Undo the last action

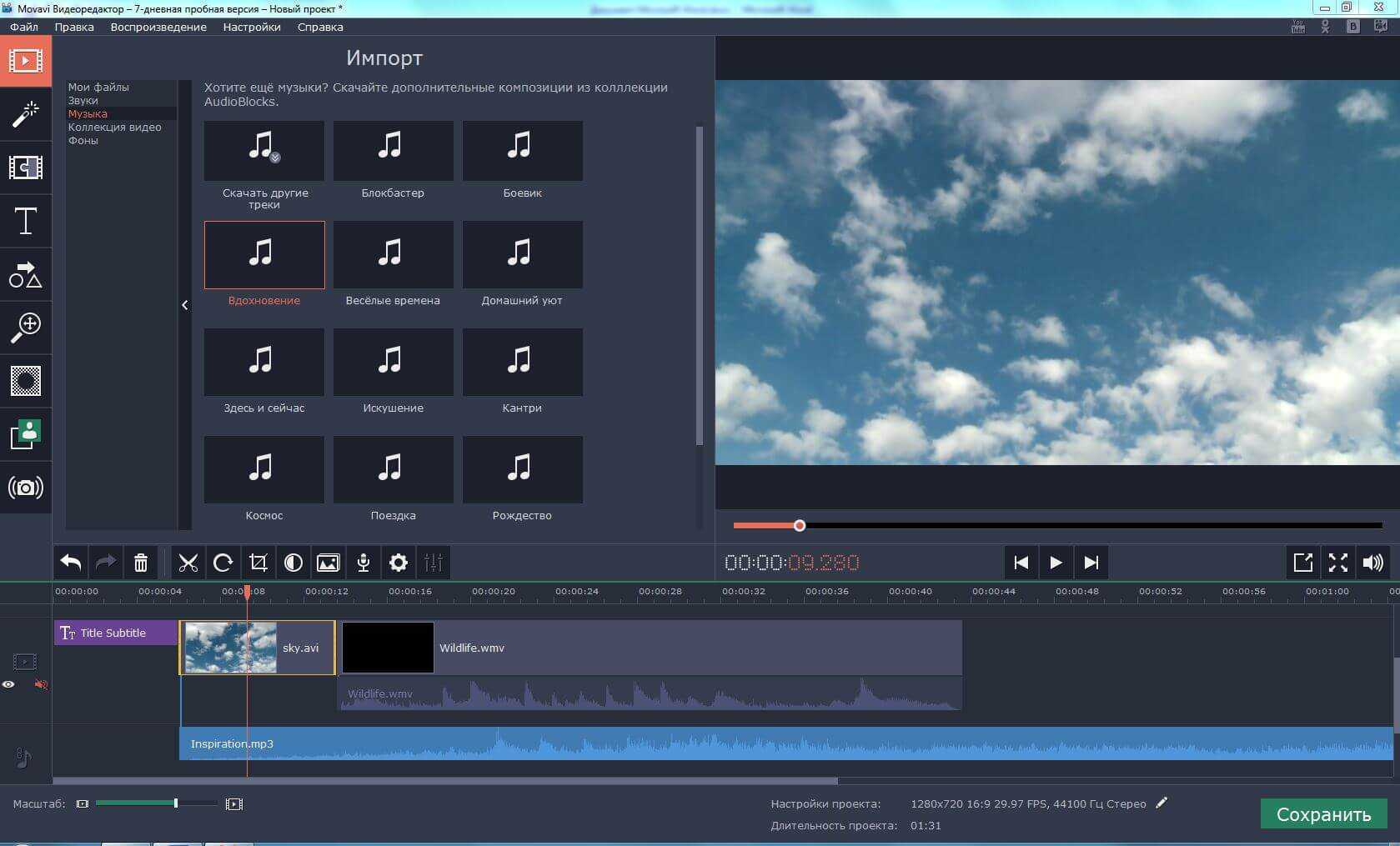click(71, 563)
